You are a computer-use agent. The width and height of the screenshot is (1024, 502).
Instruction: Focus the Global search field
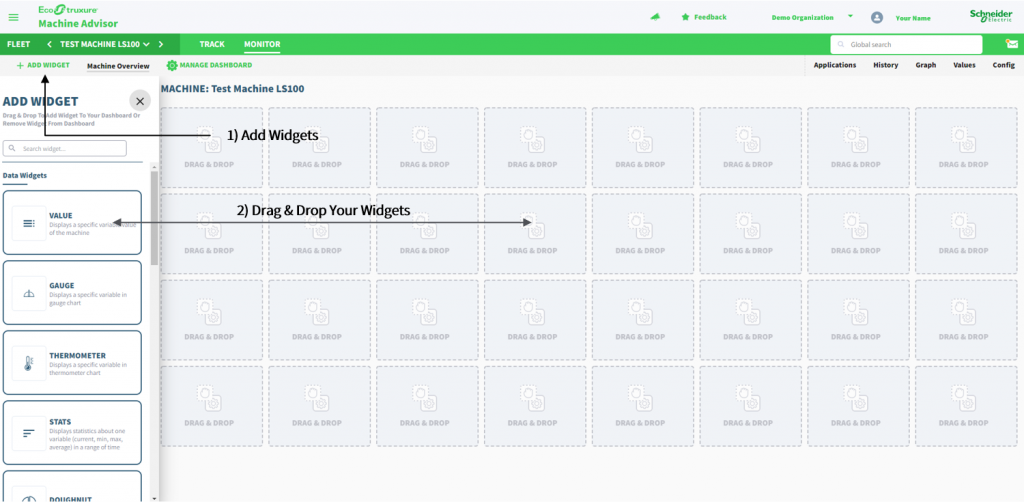(x=906, y=44)
